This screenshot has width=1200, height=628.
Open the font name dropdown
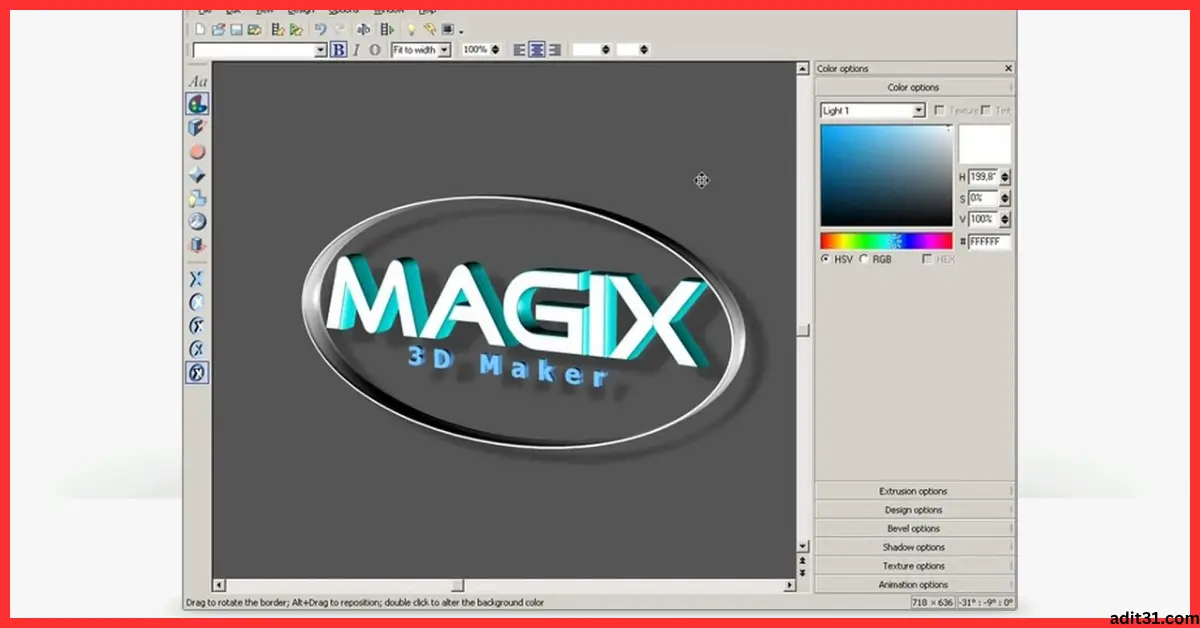tap(321, 49)
